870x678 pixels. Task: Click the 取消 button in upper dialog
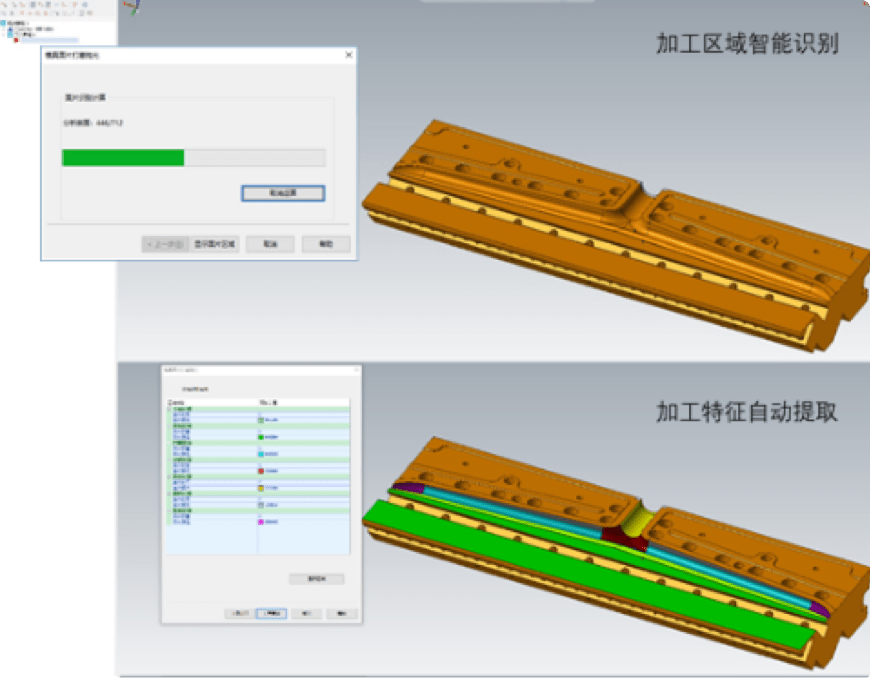(x=270, y=244)
